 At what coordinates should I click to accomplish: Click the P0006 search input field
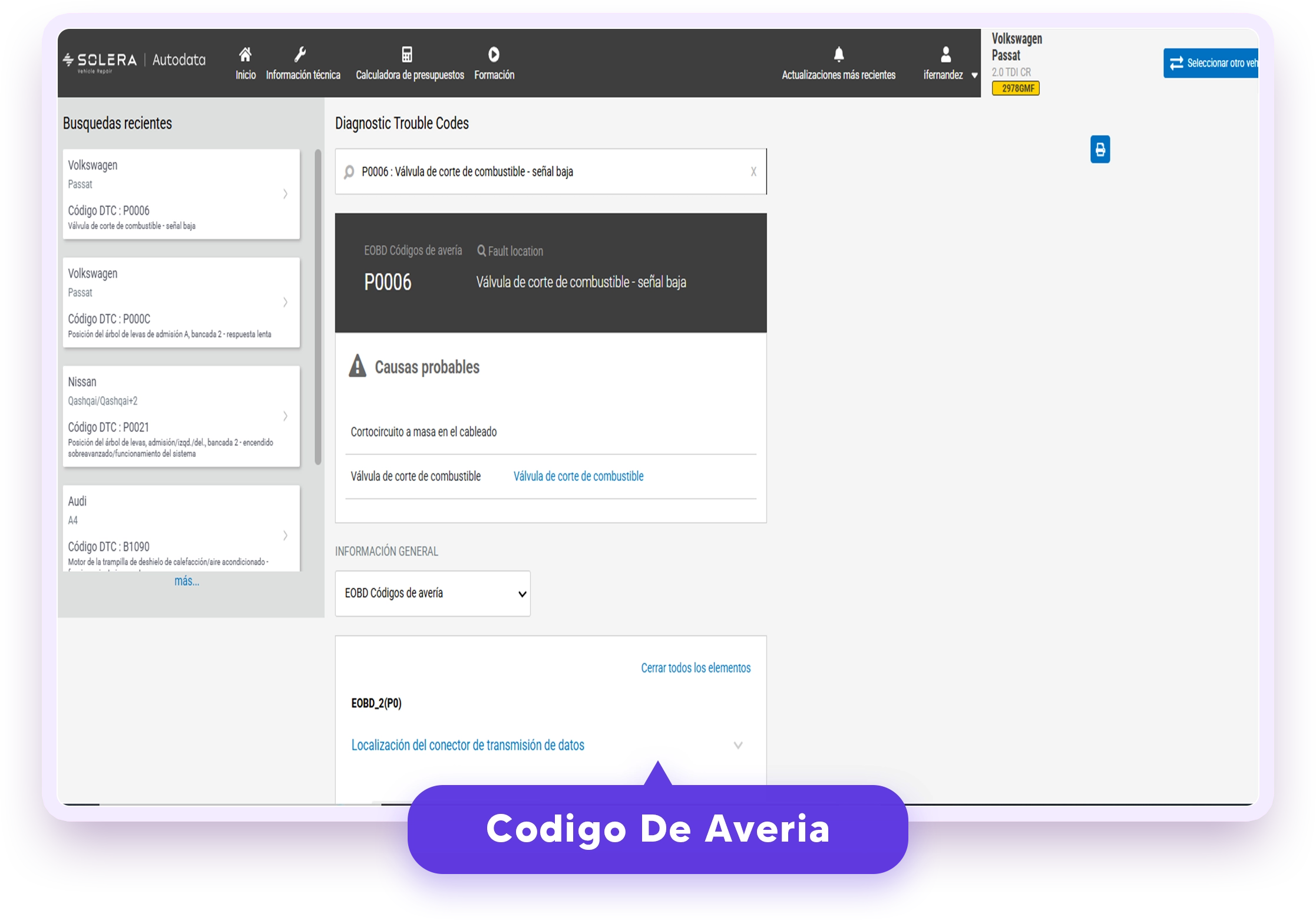tap(551, 172)
